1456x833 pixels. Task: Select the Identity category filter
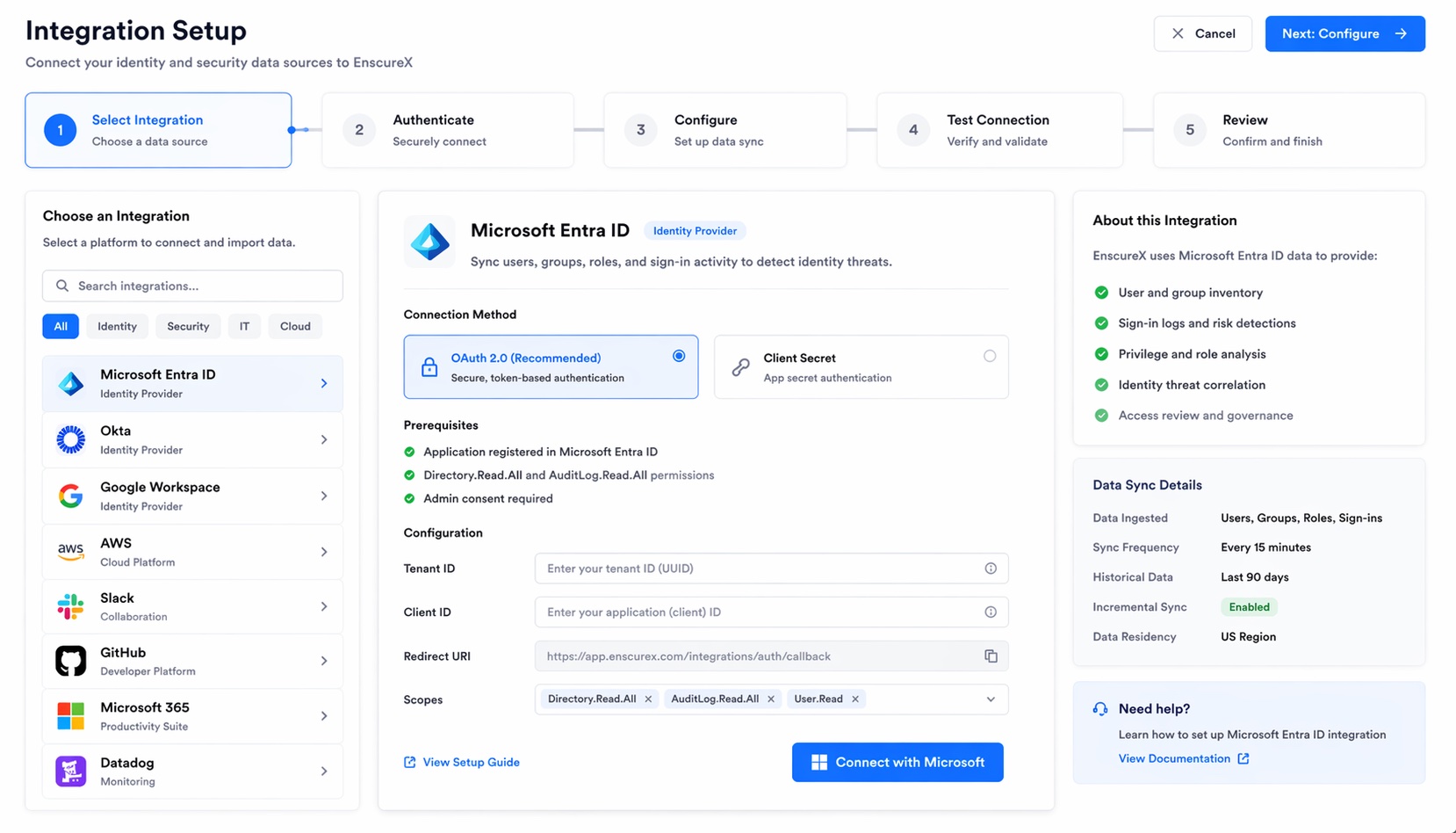[x=117, y=326]
